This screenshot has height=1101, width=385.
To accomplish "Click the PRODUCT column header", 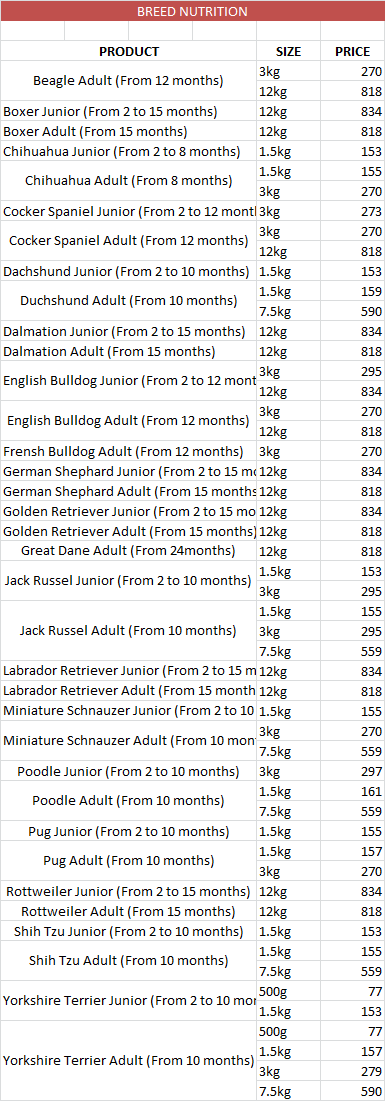I will 129,51.
